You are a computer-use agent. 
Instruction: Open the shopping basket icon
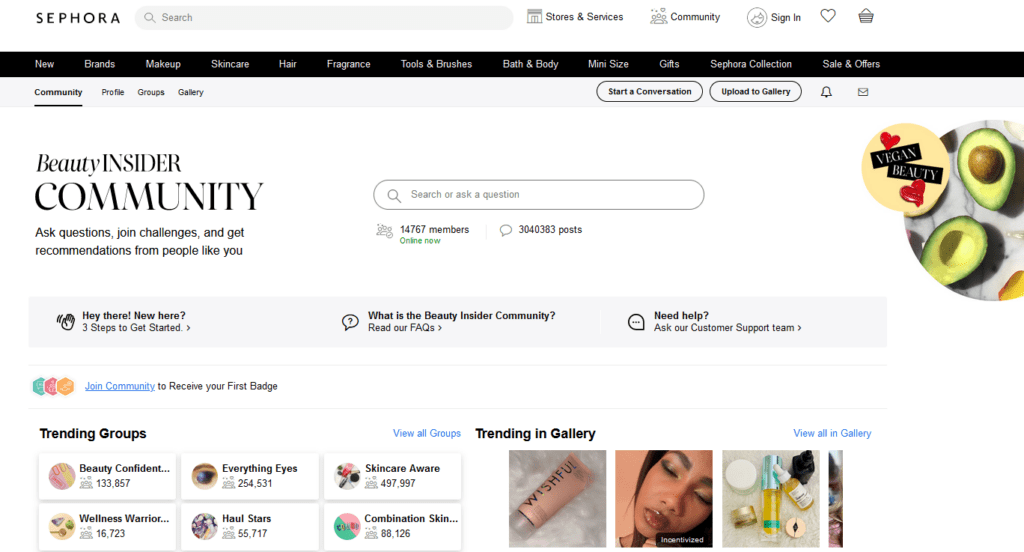866,16
